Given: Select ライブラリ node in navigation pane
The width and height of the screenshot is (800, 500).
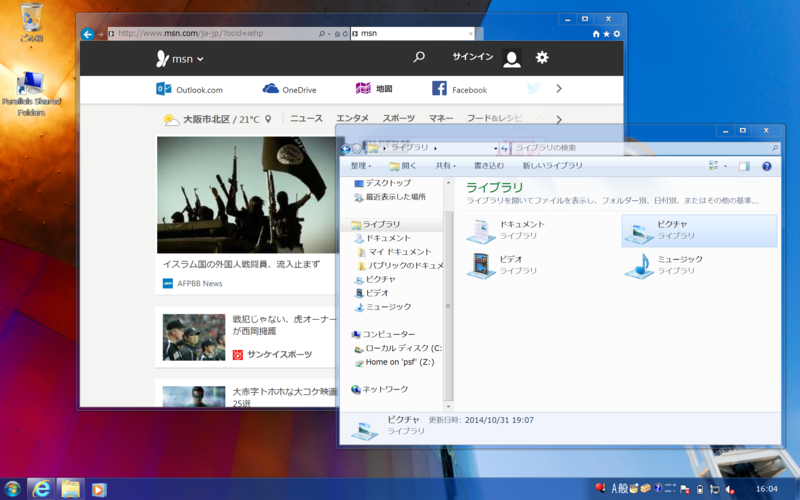Looking at the screenshot, I should 376,224.
